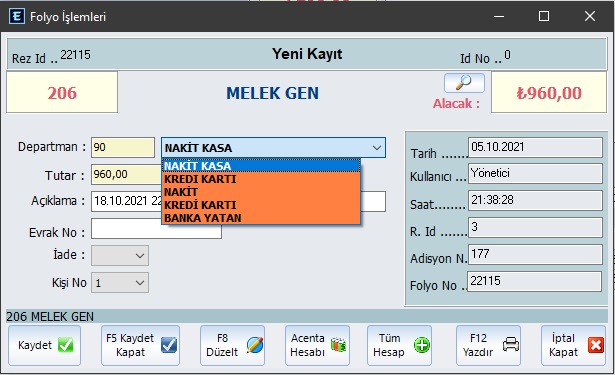Click İptal Kapat cancel button
The image size is (615, 375).
[573, 345]
